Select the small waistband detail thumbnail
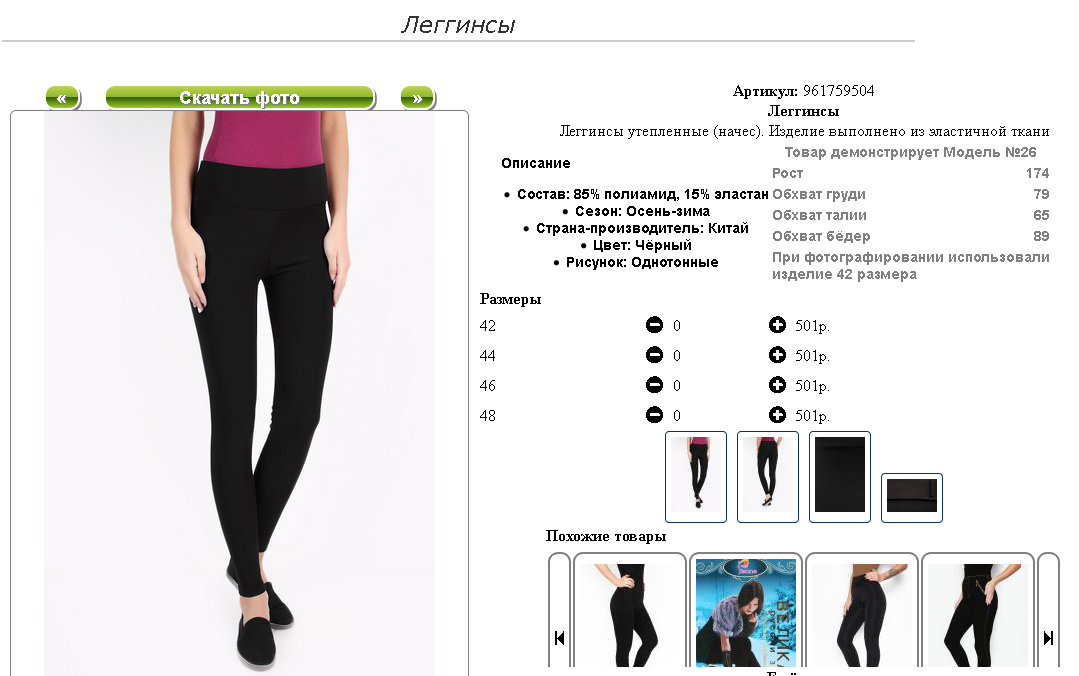The height and width of the screenshot is (676, 1079). coord(912,498)
